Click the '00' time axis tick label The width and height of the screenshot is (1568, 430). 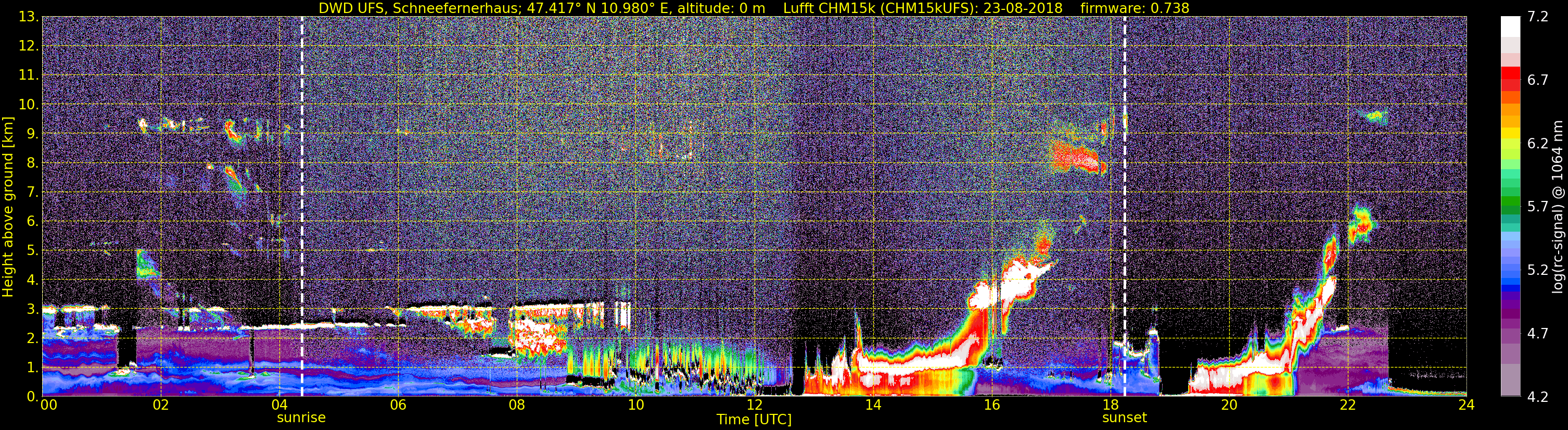point(49,406)
